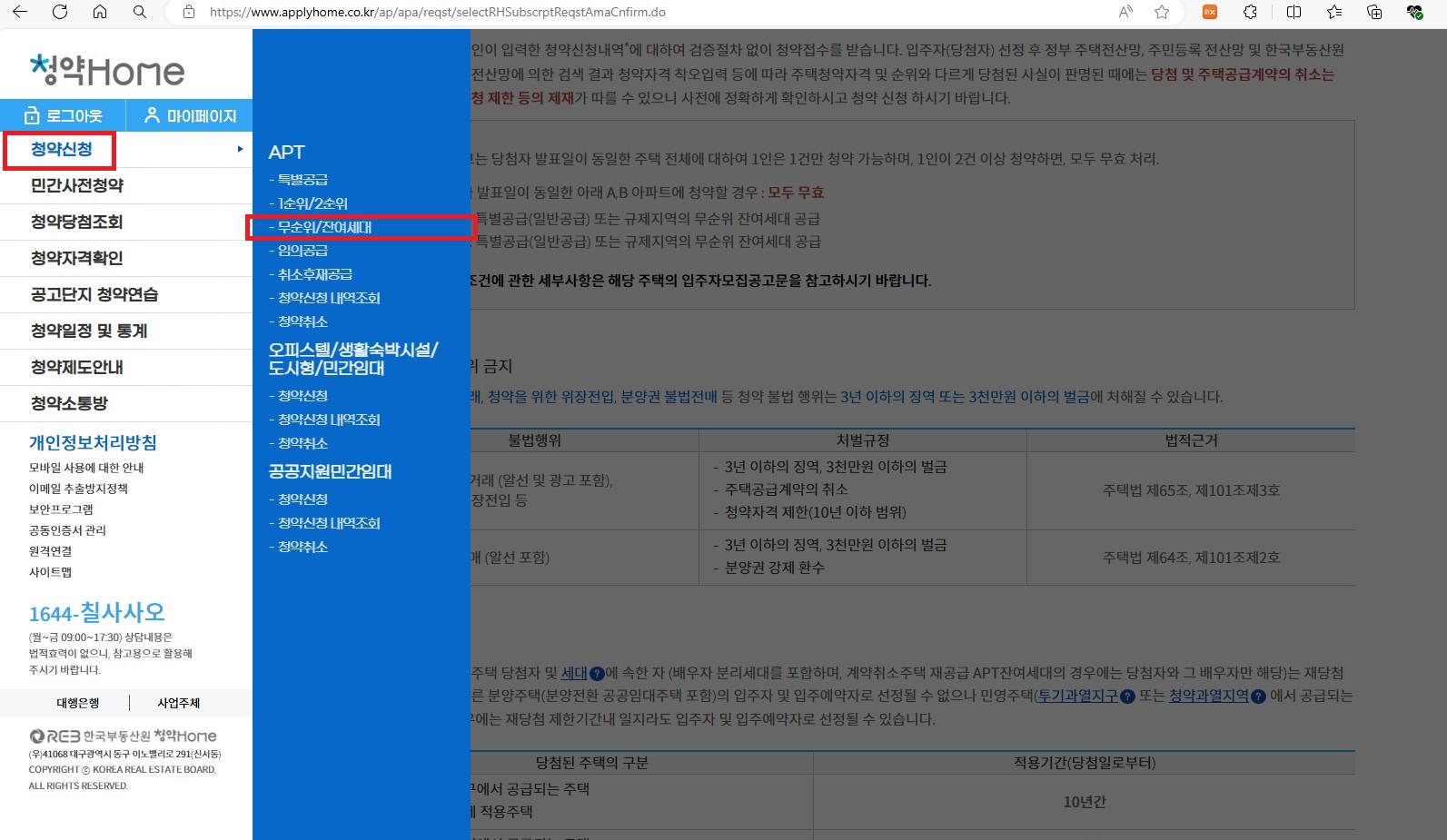Screen dimensions: 1447x840
Task: Expand arrow next to 청약신청
Action: [x=240, y=149]
